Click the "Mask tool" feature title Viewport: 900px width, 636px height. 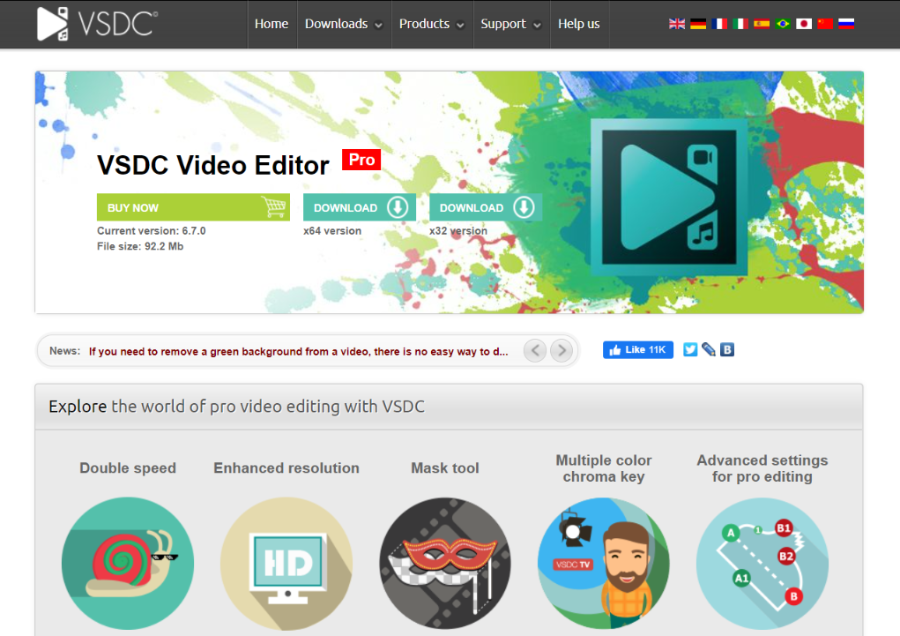(445, 468)
